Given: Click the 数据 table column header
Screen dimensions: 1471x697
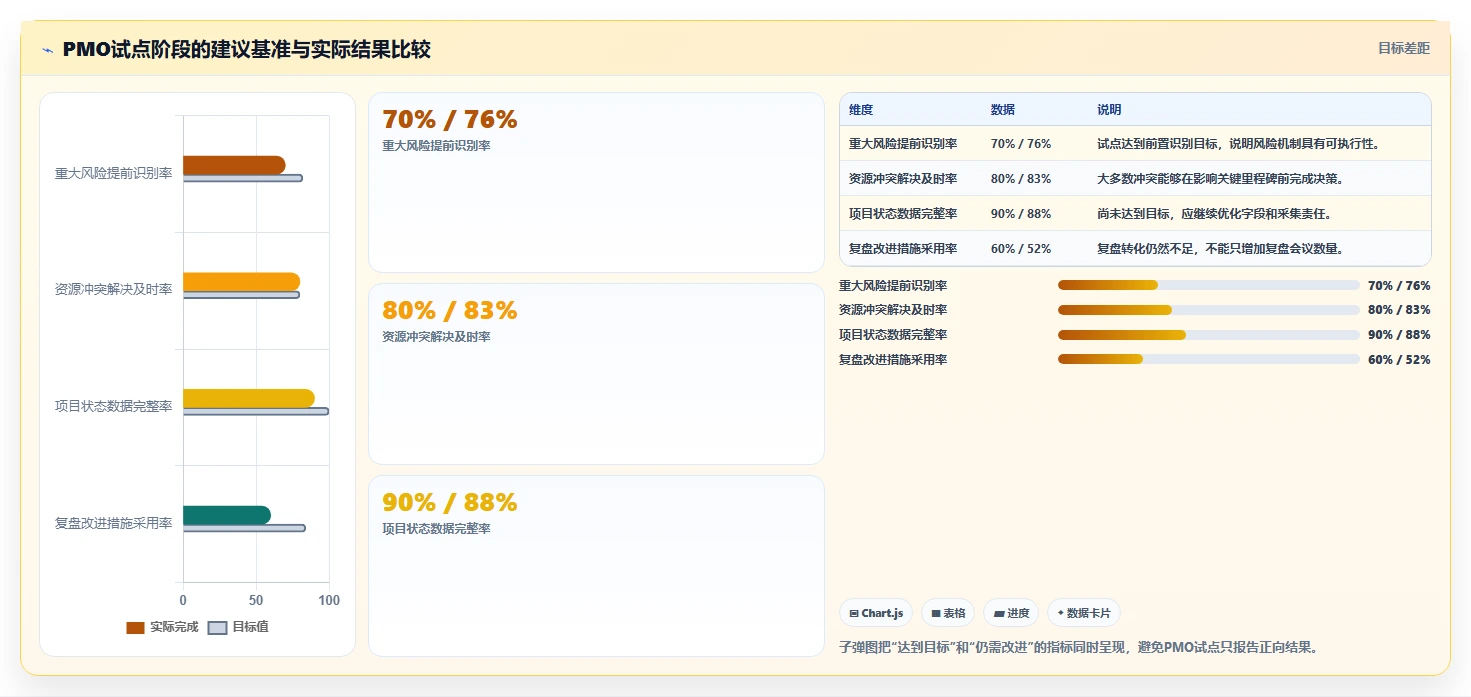Looking at the screenshot, I should pyautogui.click(x=1003, y=110).
